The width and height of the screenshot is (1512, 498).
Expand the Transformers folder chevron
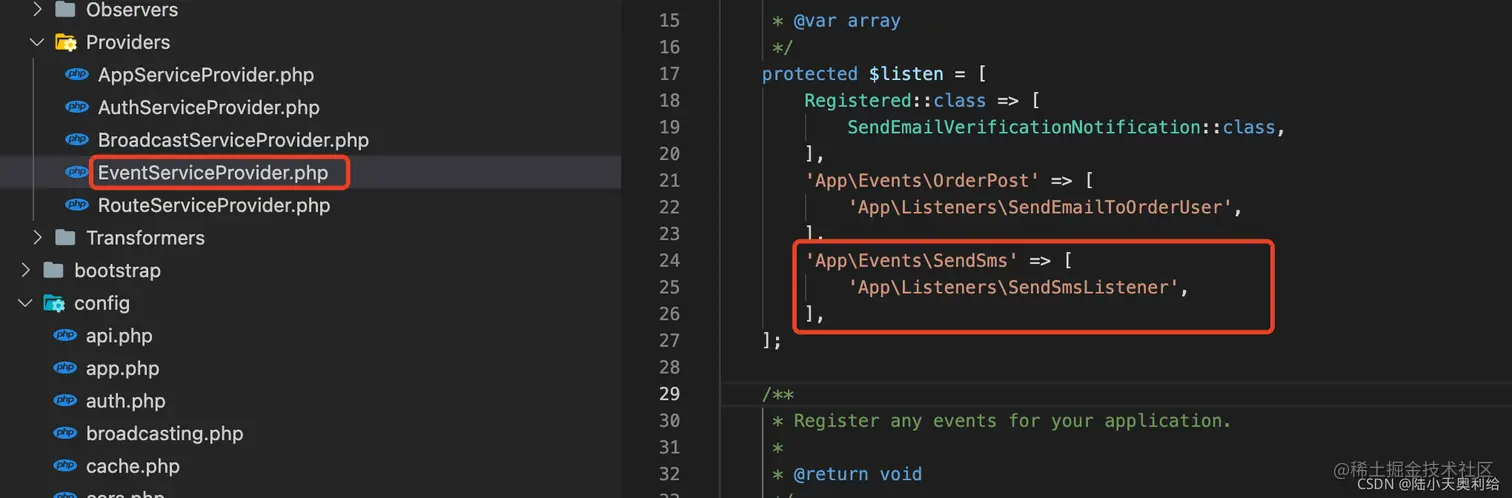pos(37,238)
